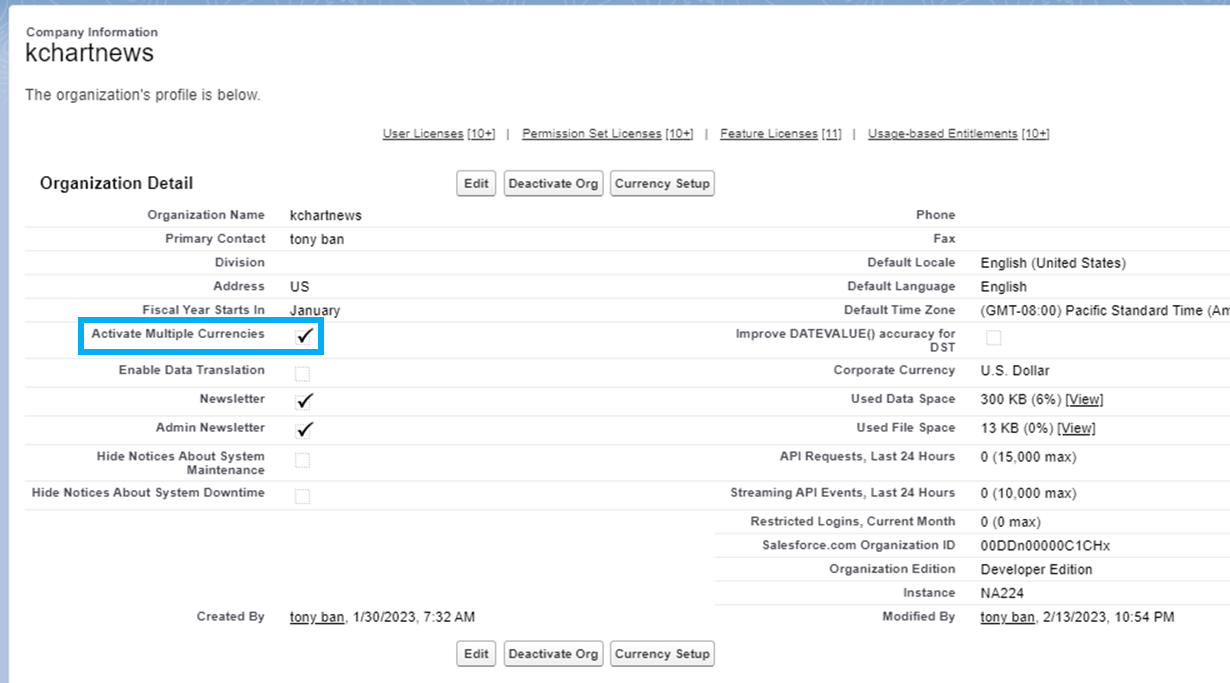
Task: Open the Permission Set Licenses link
Action: (592, 134)
